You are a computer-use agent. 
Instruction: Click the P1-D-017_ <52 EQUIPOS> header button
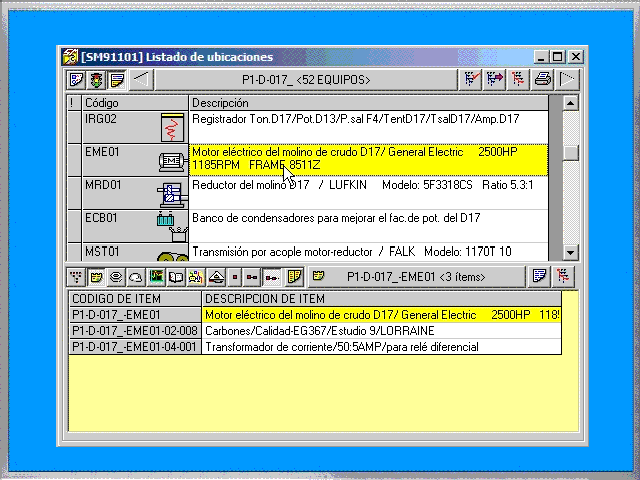pyautogui.click(x=306, y=80)
